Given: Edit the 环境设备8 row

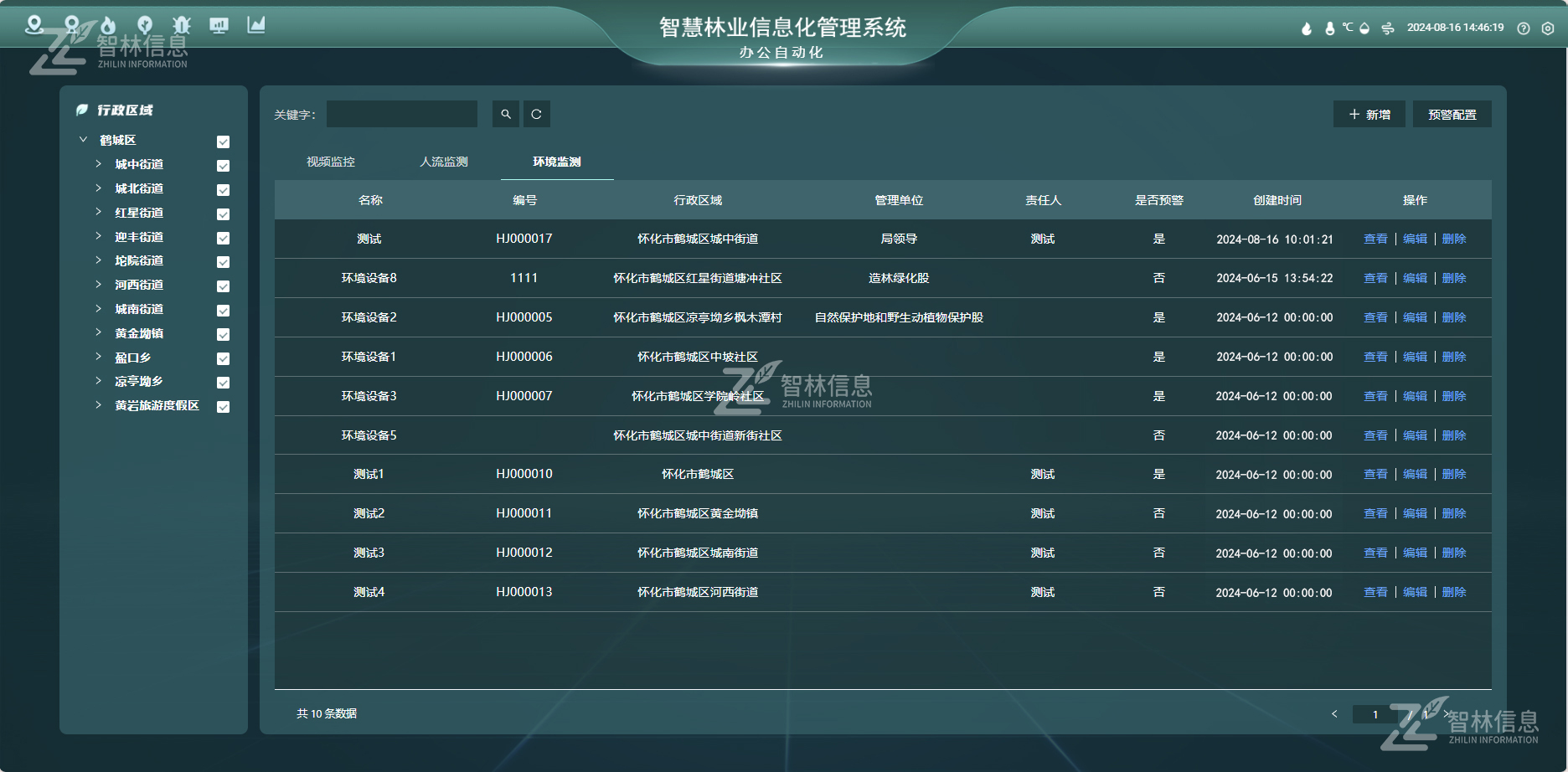Looking at the screenshot, I should 1415,278.
